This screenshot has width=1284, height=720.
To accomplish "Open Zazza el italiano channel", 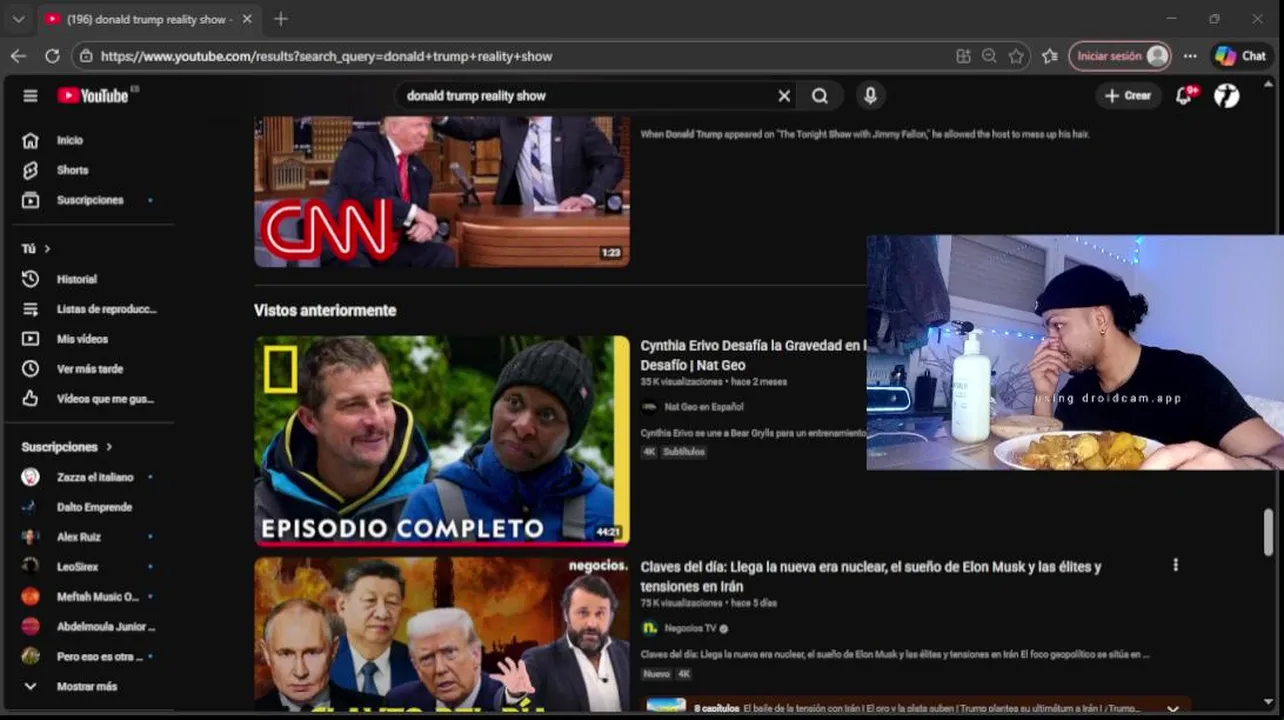I will tap(96, 478).
